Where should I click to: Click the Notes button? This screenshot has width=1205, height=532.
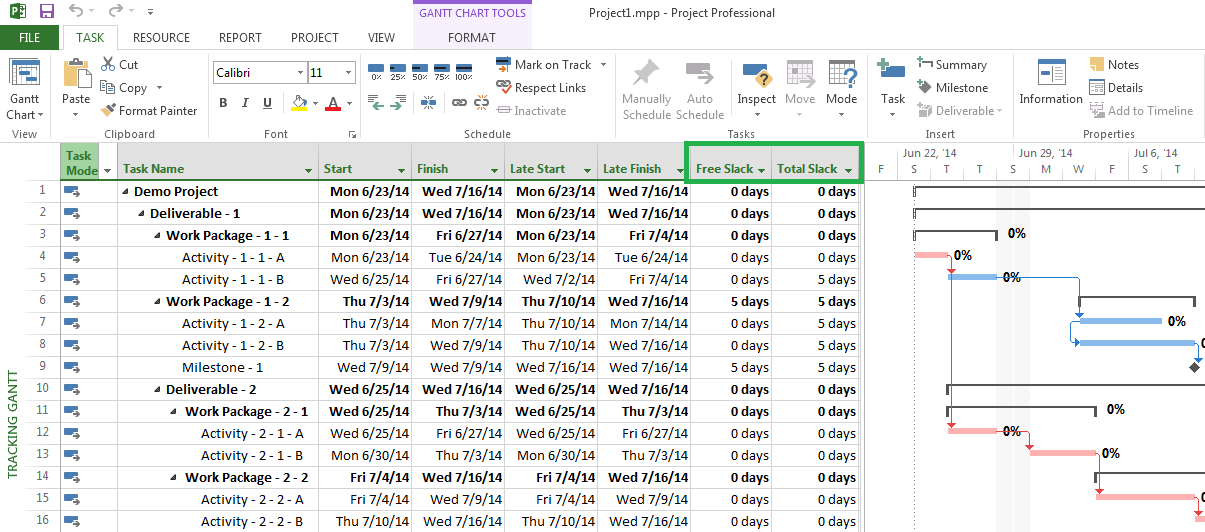click(1113, 65)
